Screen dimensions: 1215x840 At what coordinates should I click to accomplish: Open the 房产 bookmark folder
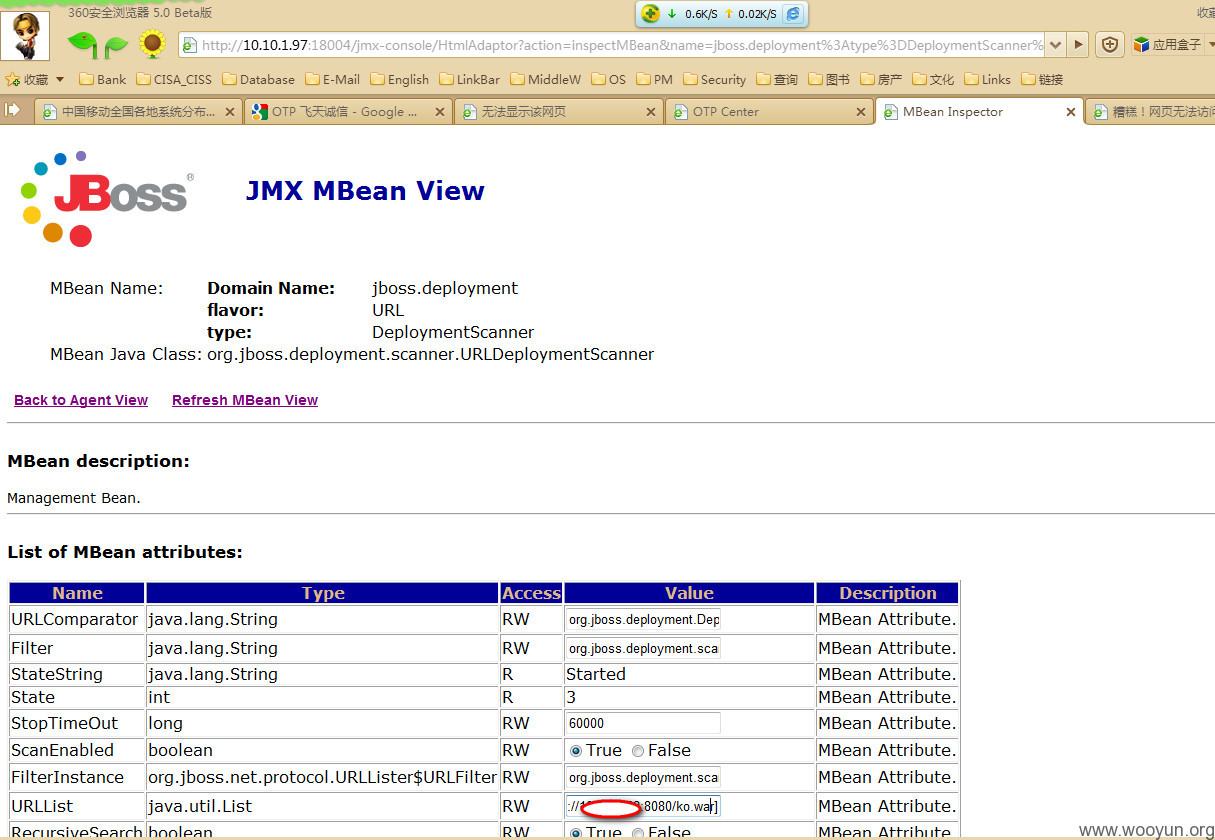point(881,79)
